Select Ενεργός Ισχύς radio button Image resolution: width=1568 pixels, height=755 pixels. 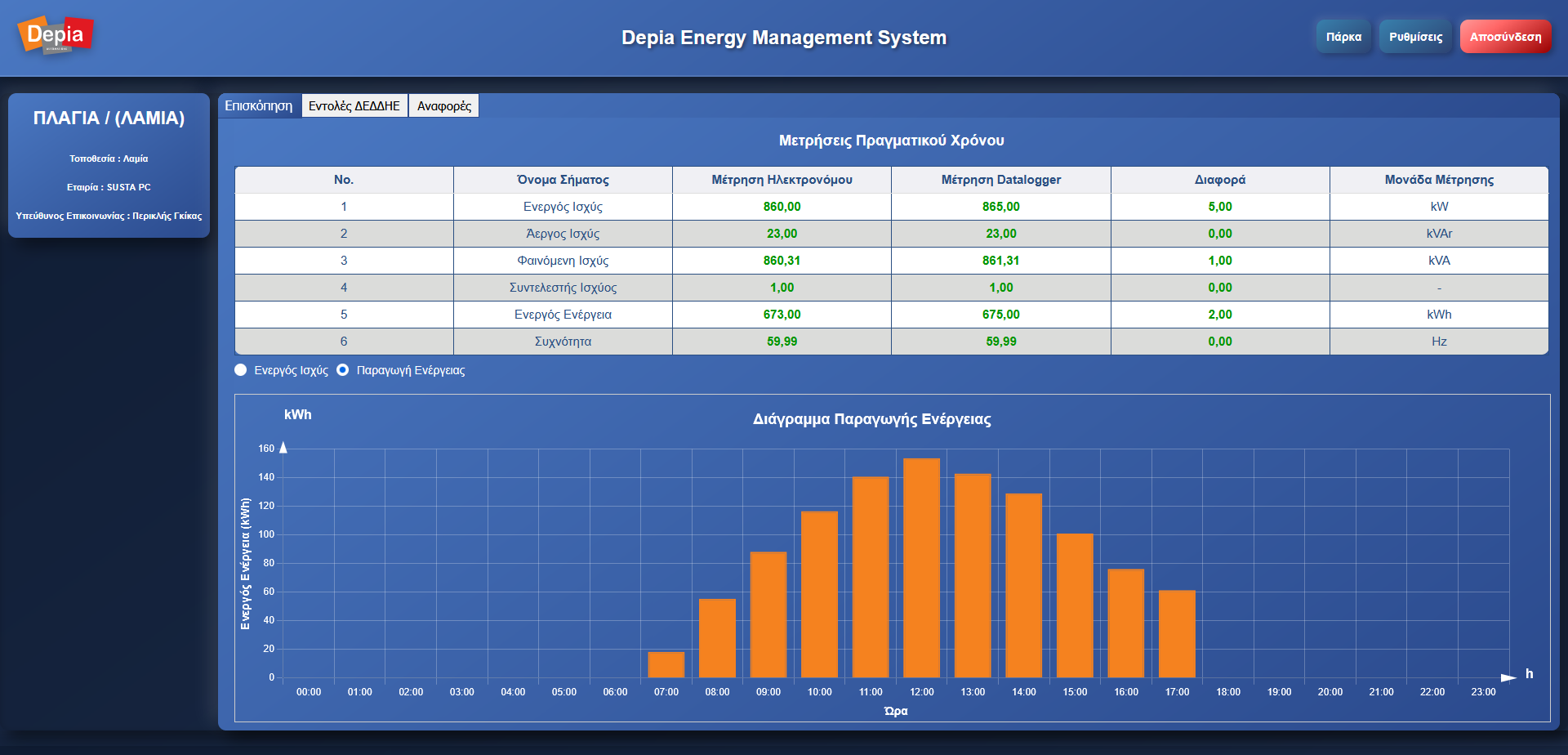click(x=241, y=370)
